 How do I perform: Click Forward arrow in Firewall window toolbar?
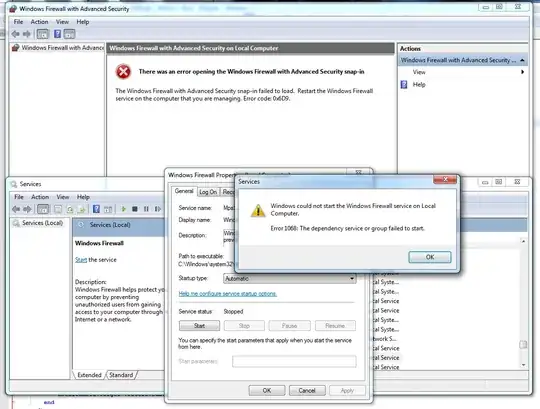point(27,34)
